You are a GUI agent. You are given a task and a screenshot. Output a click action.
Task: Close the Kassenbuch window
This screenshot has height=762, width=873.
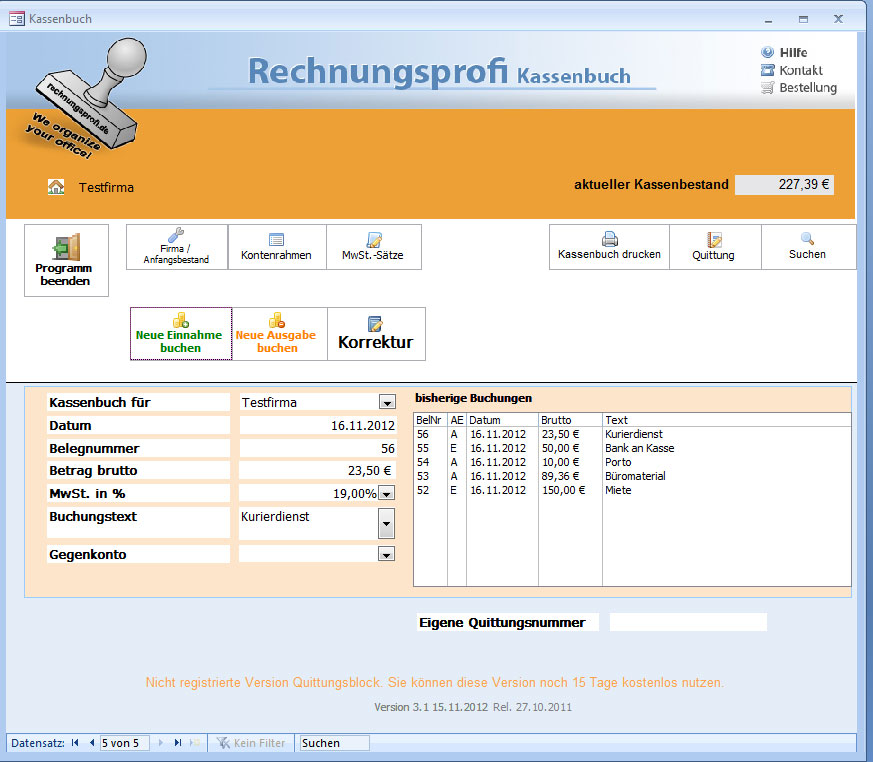pos(838,19)
